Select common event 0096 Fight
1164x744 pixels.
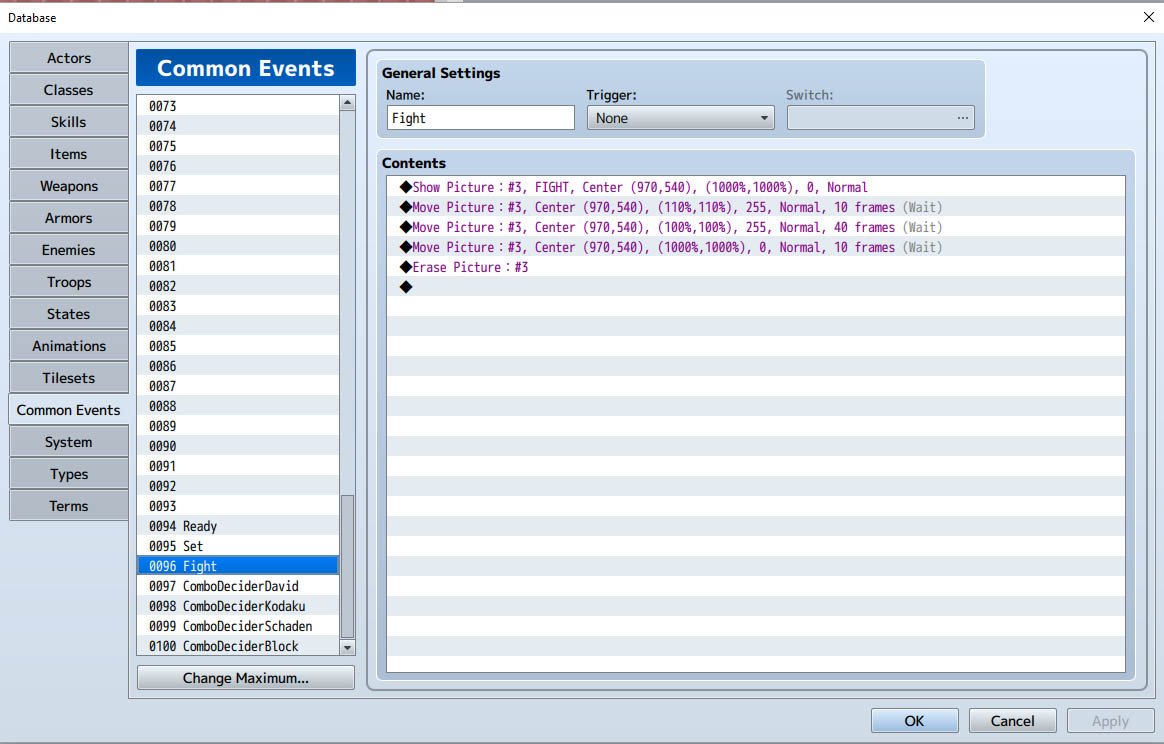click(x=238, y=566)
